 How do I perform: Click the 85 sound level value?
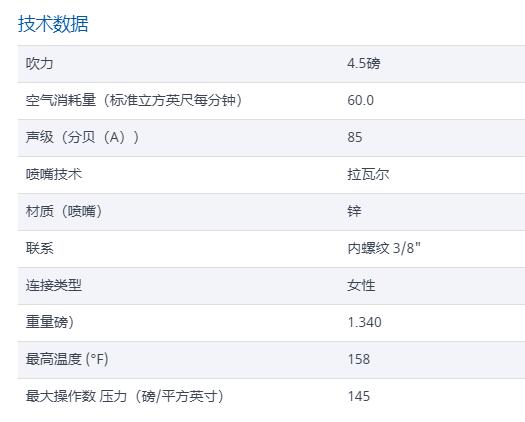[x=355, y=137]
